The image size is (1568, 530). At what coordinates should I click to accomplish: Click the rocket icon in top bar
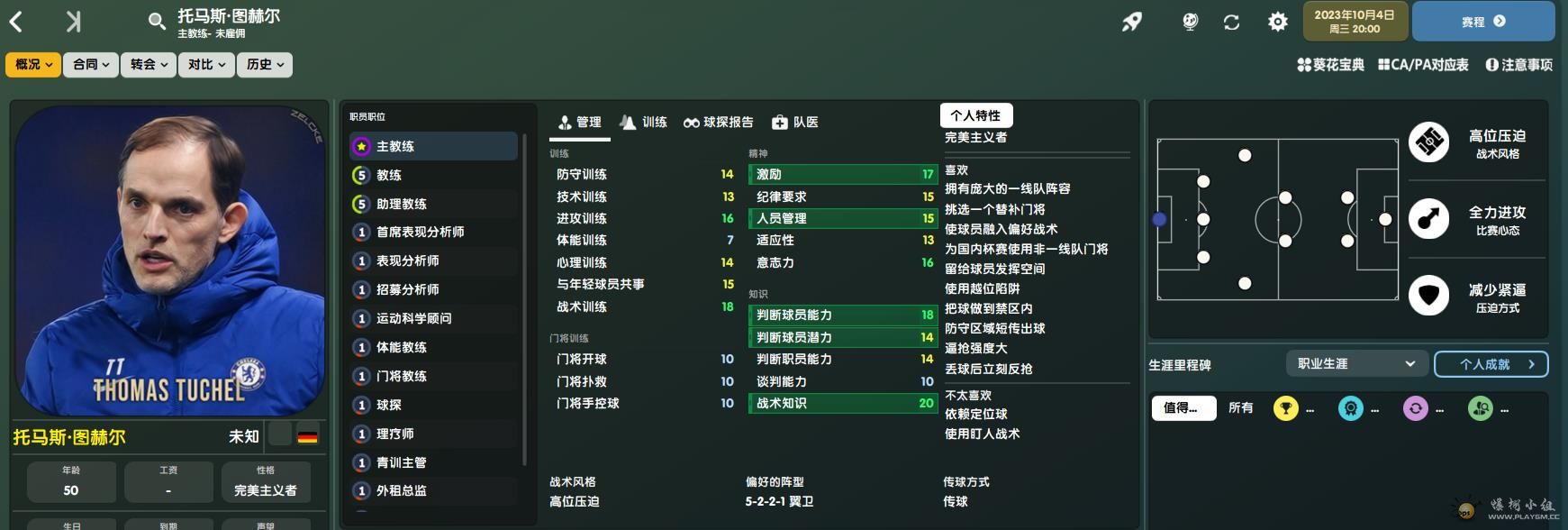(x=1132, y=22)
